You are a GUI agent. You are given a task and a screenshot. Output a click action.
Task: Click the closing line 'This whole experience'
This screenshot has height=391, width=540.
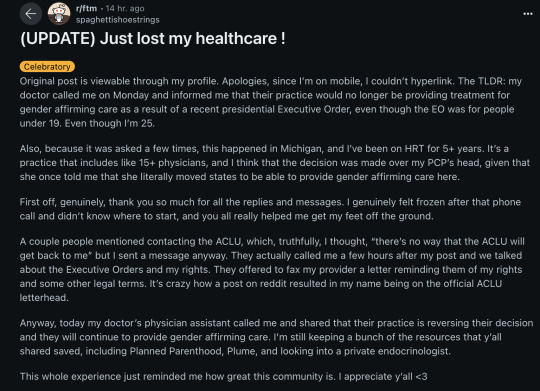(223, 376)
